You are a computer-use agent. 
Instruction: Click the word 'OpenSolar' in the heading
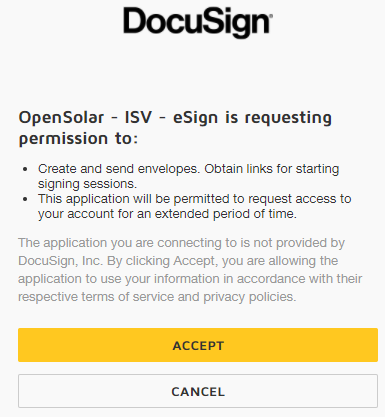(x=61, y=118)
